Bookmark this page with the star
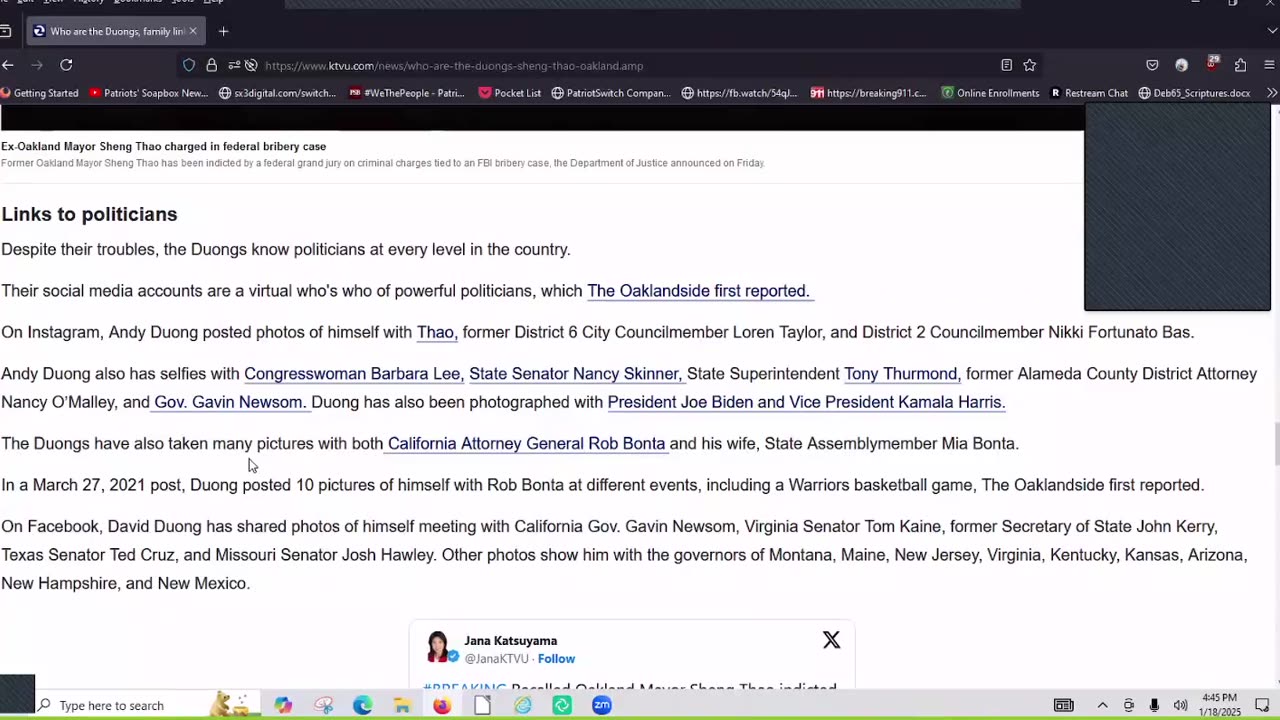This screenshot has height=720, width=1280. (x=1029, y=65)
